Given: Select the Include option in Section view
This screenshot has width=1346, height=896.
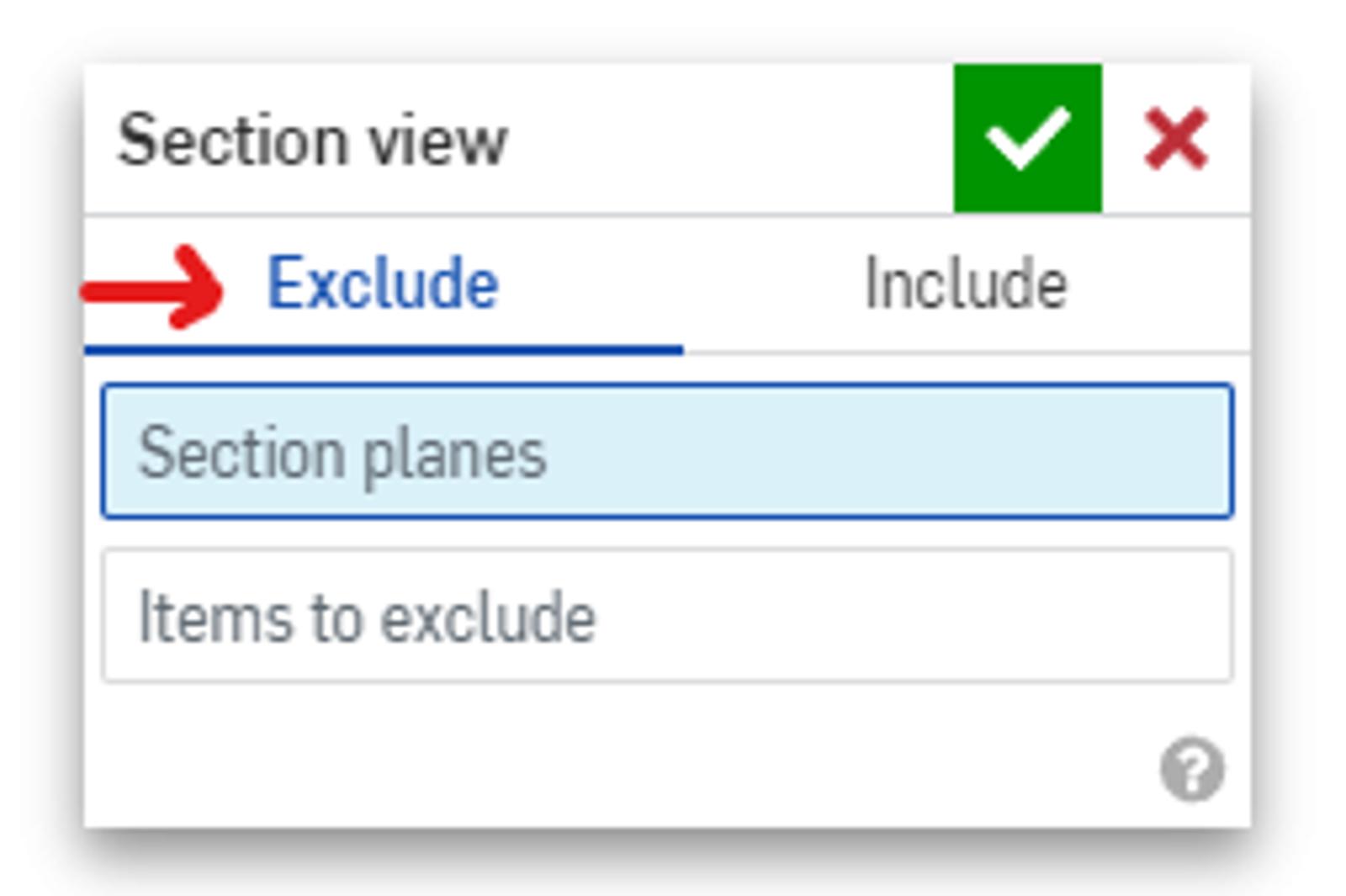Looking at the screenshot, I should (966, 284).
